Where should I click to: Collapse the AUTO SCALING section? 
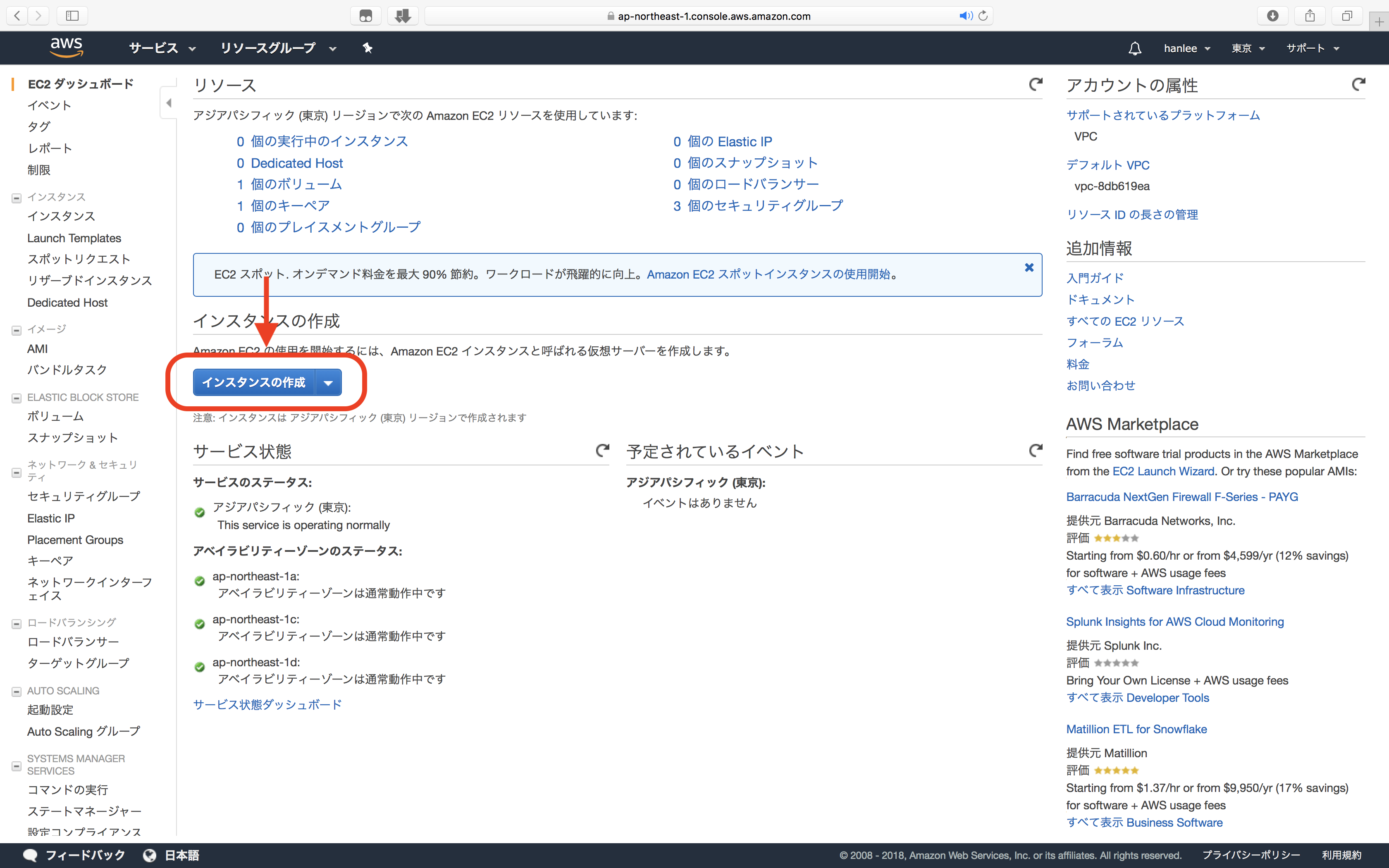click(x=17, y=692)
